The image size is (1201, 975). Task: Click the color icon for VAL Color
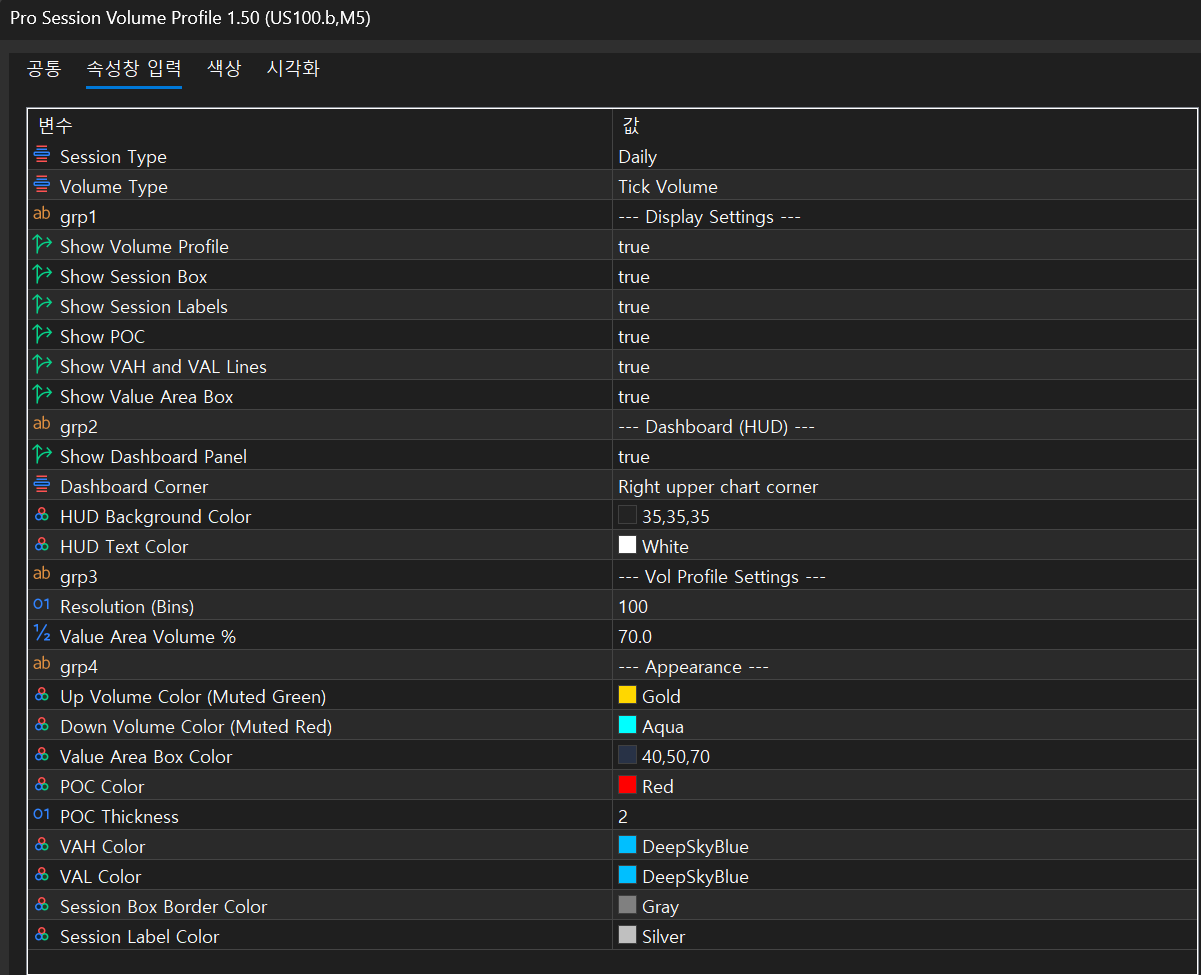click(x=42, y=875)
